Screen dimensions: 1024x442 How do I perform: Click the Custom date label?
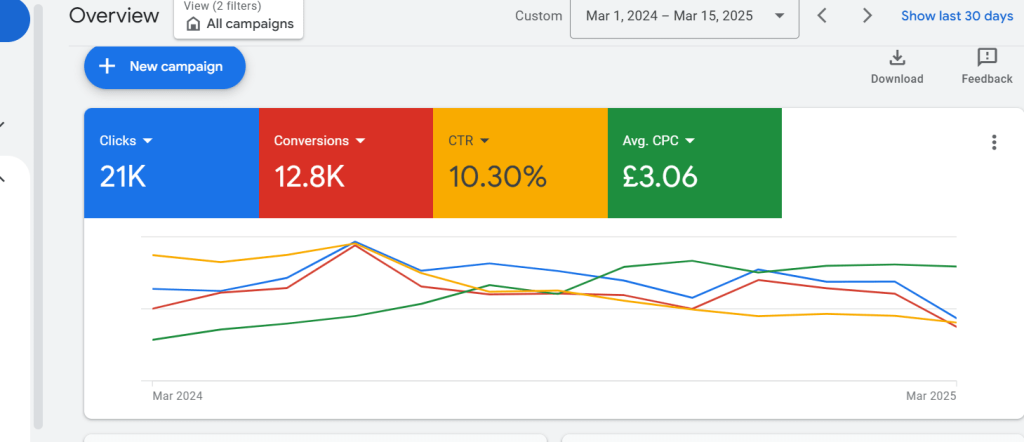pos(537,16)
